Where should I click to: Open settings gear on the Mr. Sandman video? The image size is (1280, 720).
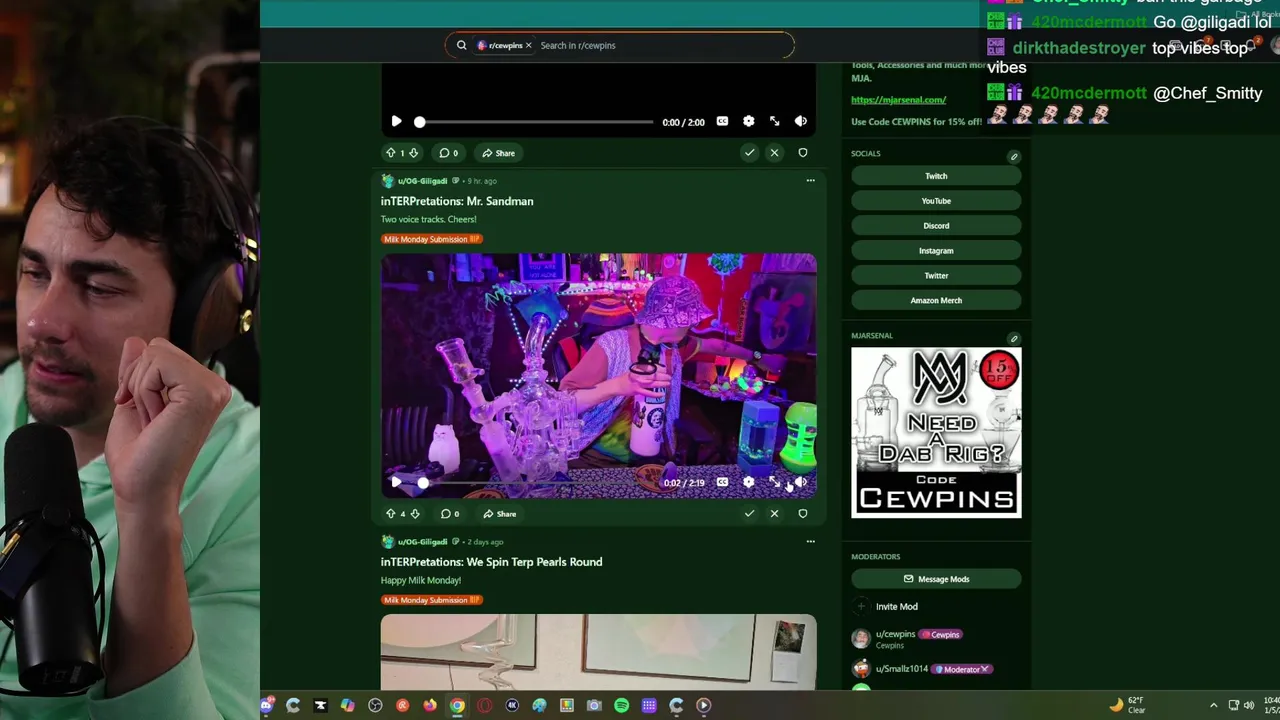click(748, 482)
